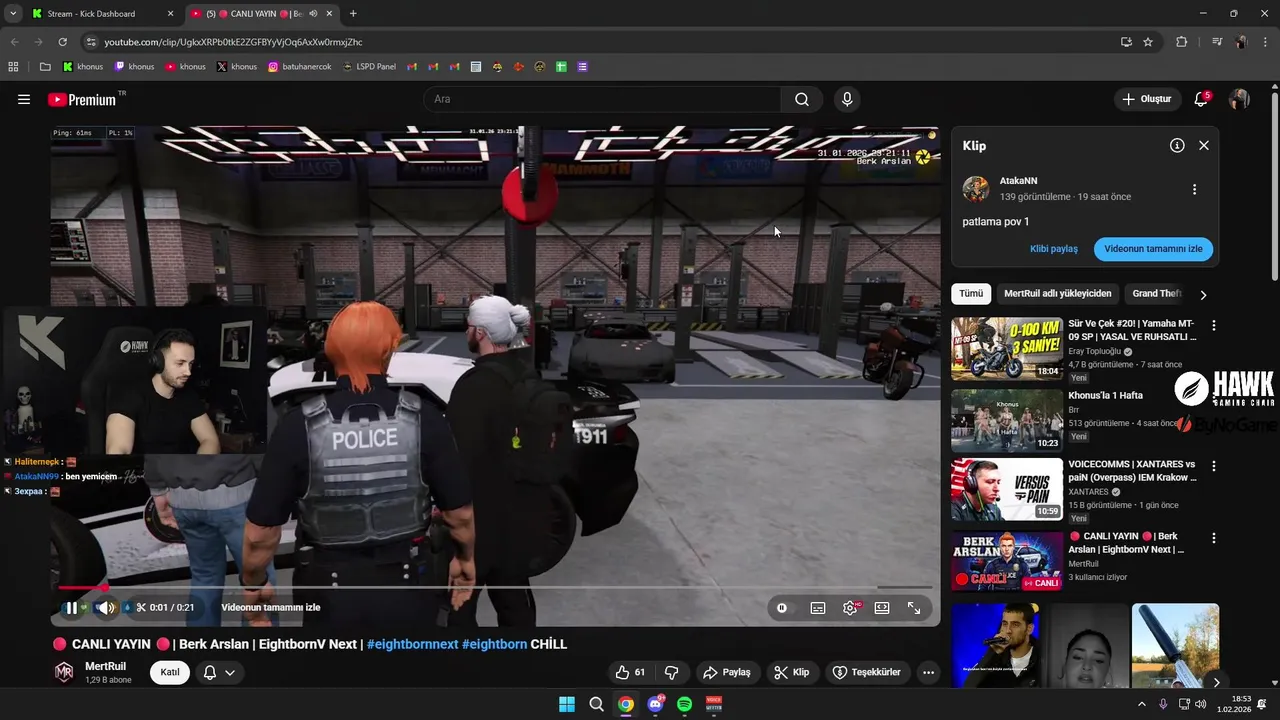The height and width of the screenshot is (720, 1280).
Task: Open the LSPD Panel bookmark
Action: point(369,67)
